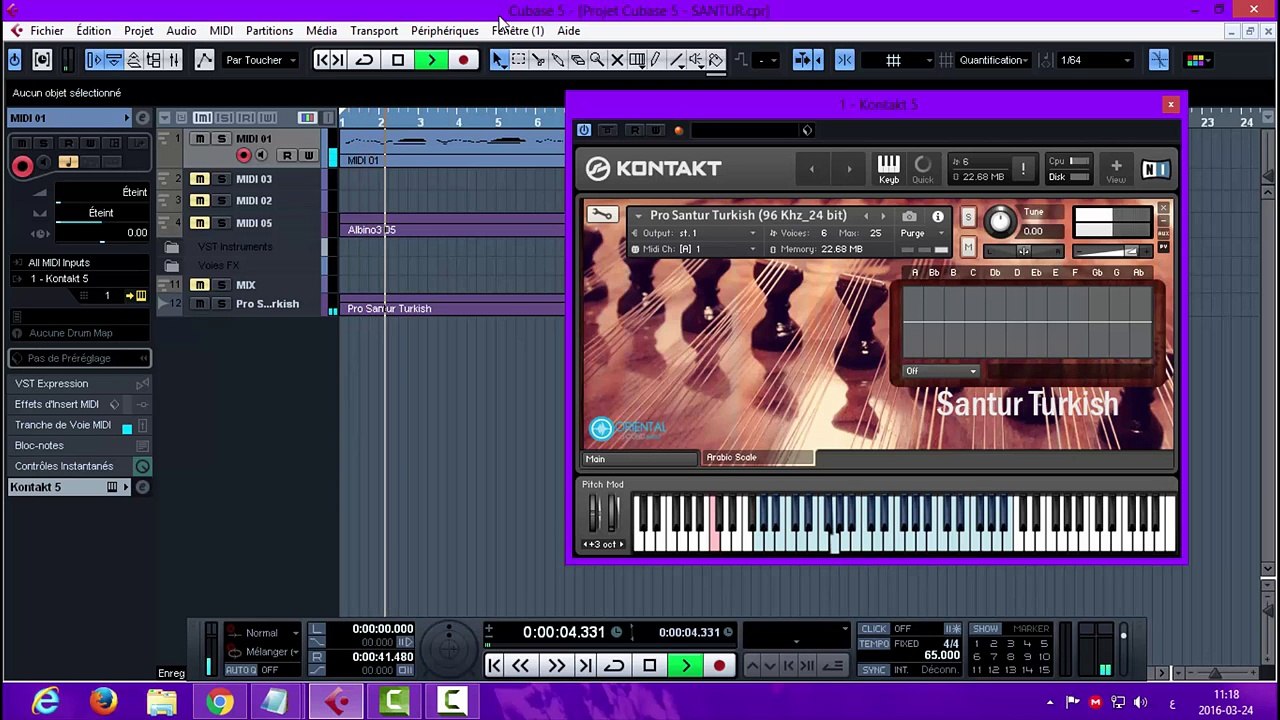Image resolution: width=1280 pixels, height=720 pixels.
Task: Select the Mute X tool
Action: [x=617, y=60]
